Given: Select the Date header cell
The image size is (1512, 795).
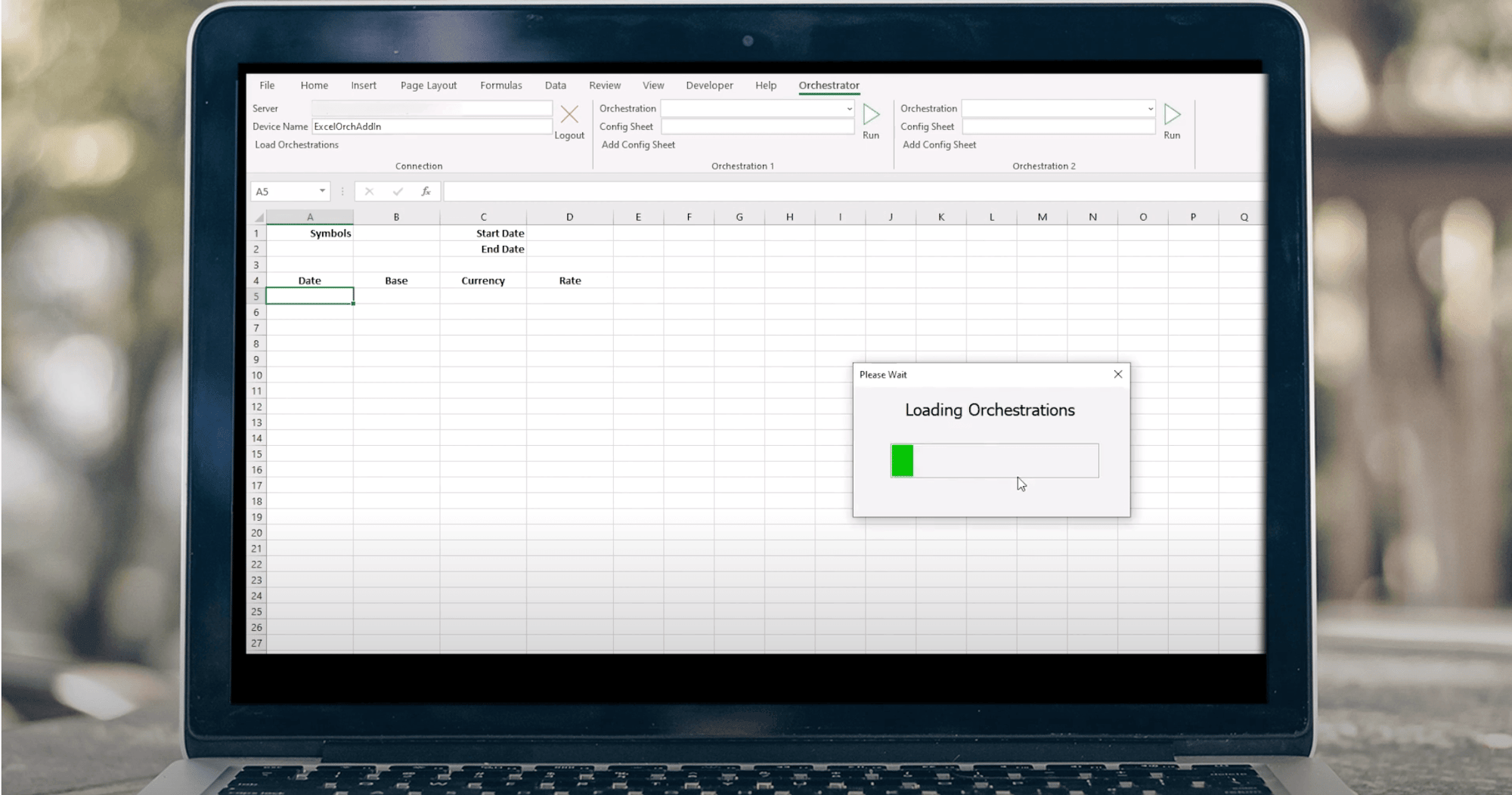Looking at the screenshot, I should 309,280.
